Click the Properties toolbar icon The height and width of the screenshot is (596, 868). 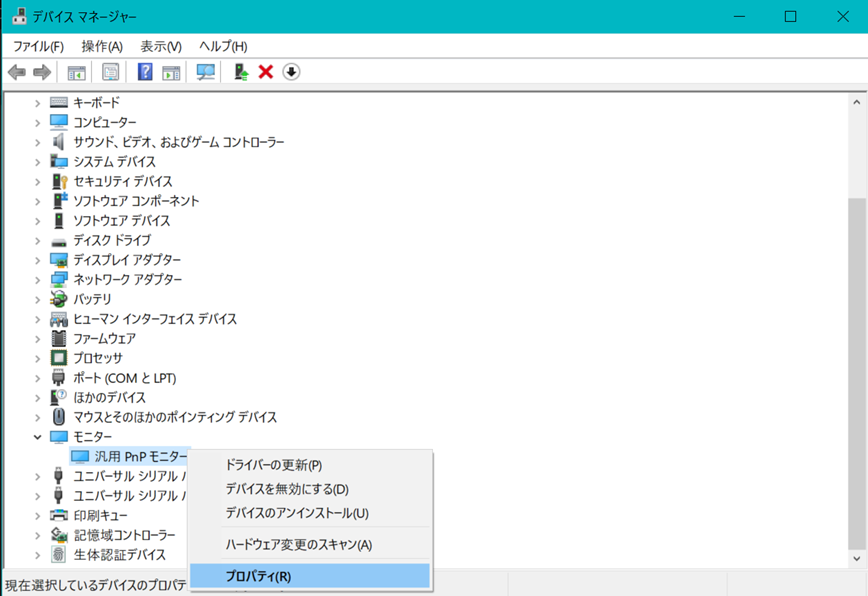pos(110,72)
